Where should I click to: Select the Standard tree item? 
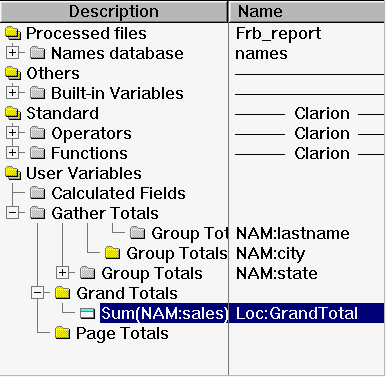point(62,113)
